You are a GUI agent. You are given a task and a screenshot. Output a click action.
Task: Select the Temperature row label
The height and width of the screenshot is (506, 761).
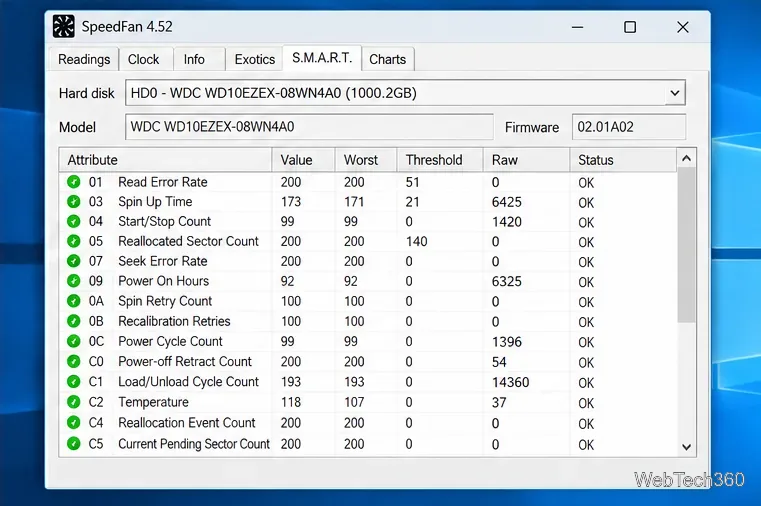click(x=153, y=402)
